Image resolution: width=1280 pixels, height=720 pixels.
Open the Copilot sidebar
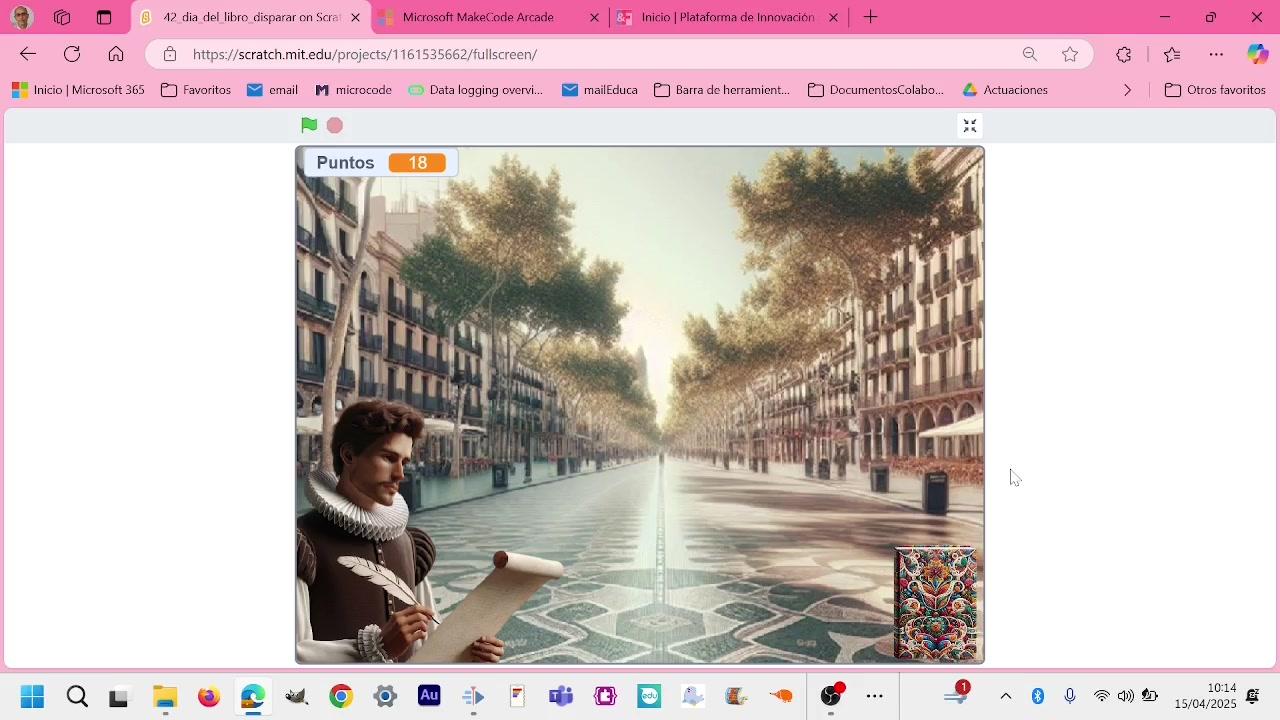tap(1256, 55)
